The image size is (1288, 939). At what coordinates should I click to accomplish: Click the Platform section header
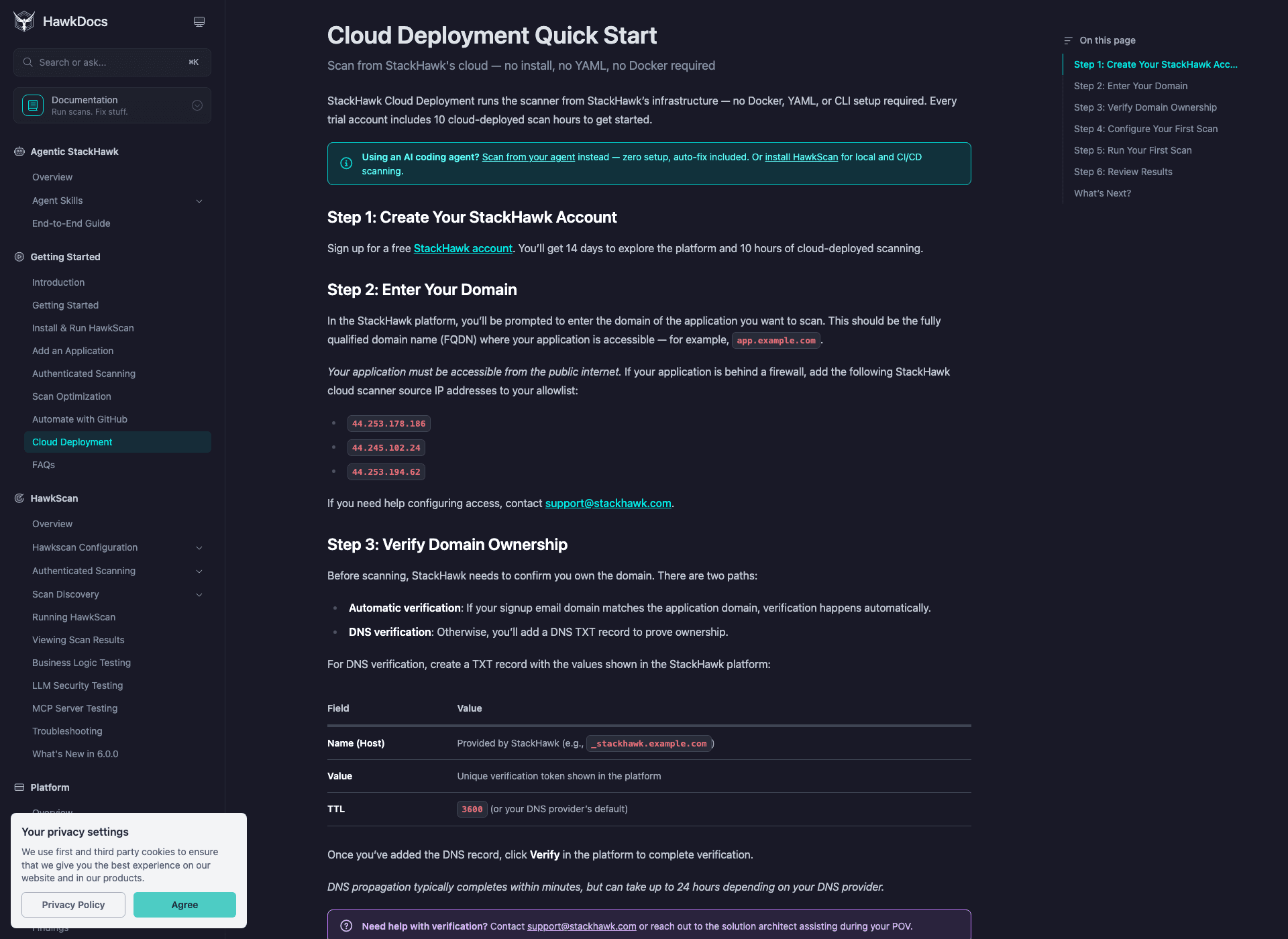[50, 787]
